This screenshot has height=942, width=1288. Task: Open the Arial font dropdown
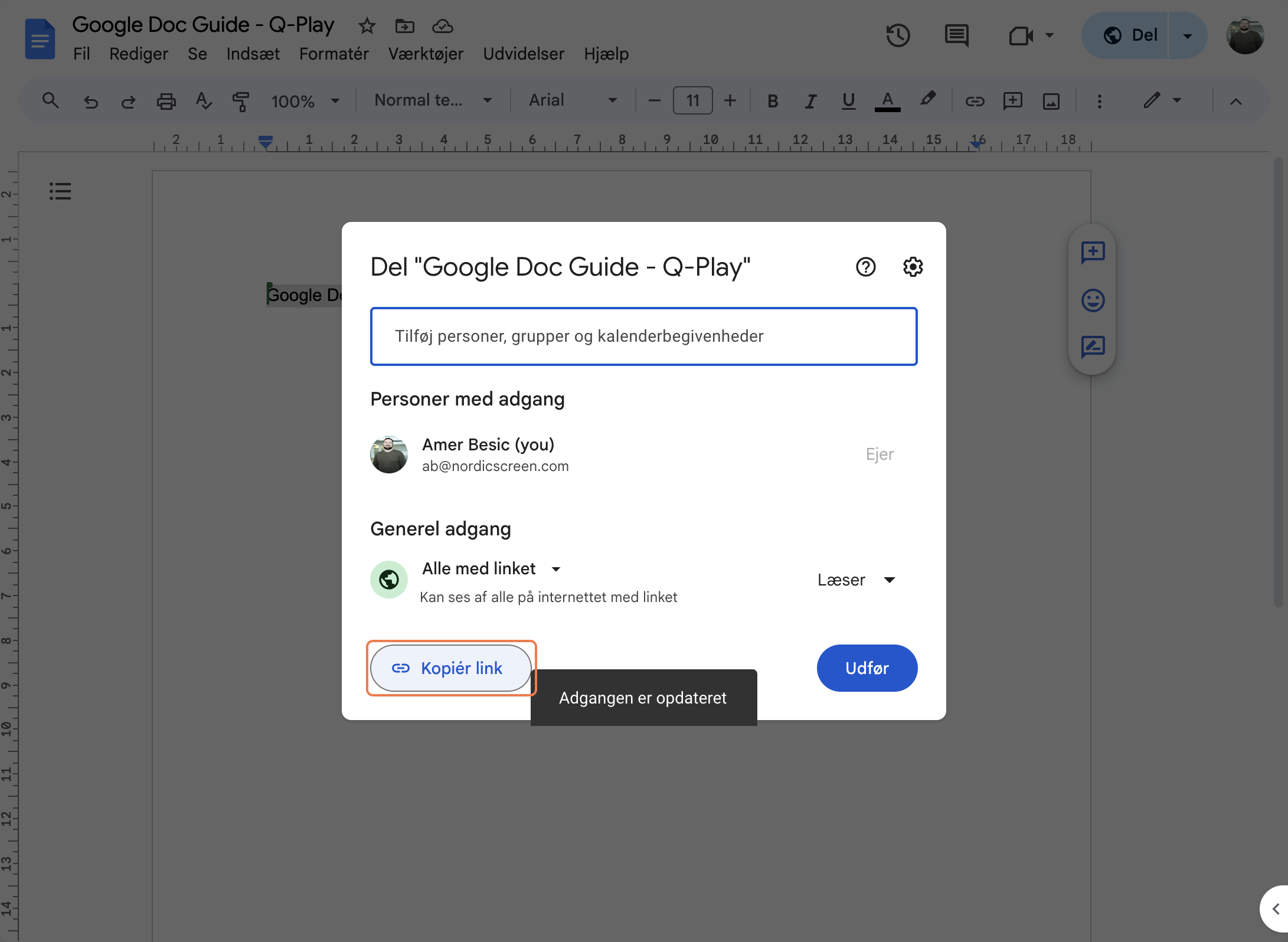[x=573, y=100]
